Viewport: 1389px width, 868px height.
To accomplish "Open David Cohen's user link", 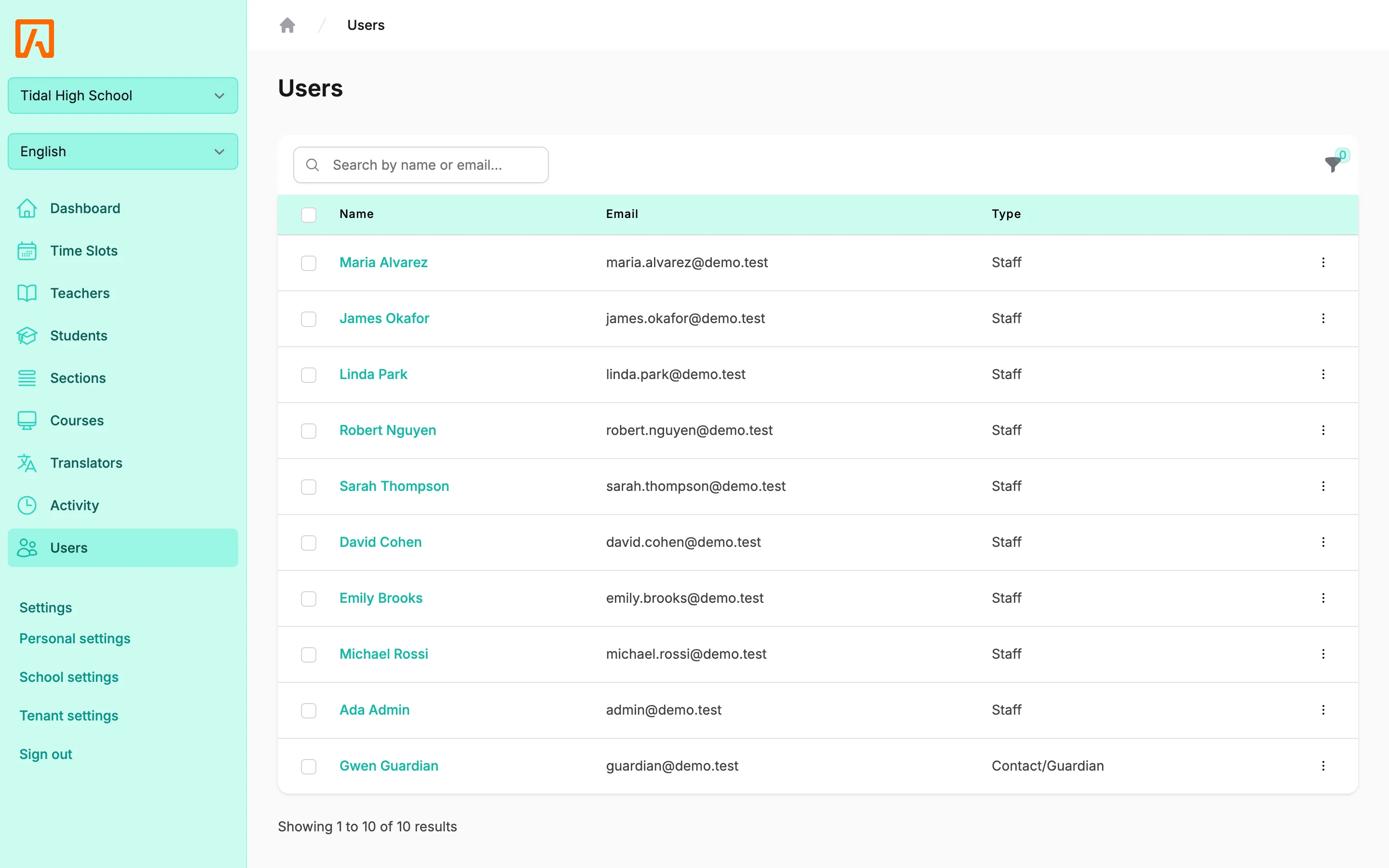I will [381, 542].
